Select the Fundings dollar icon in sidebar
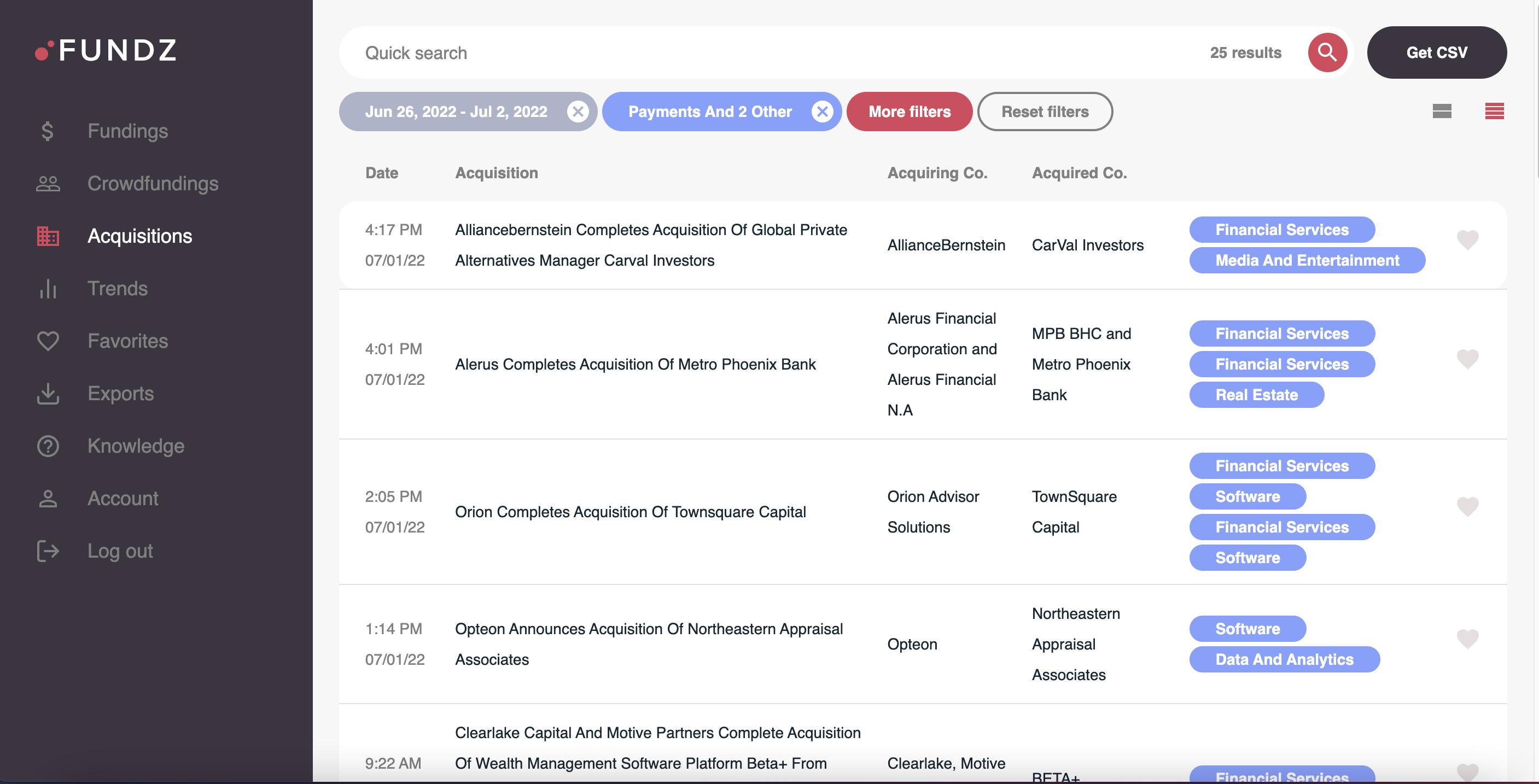Image resolution: width=1539 pixels, height=784 pixels. [48, 131]
